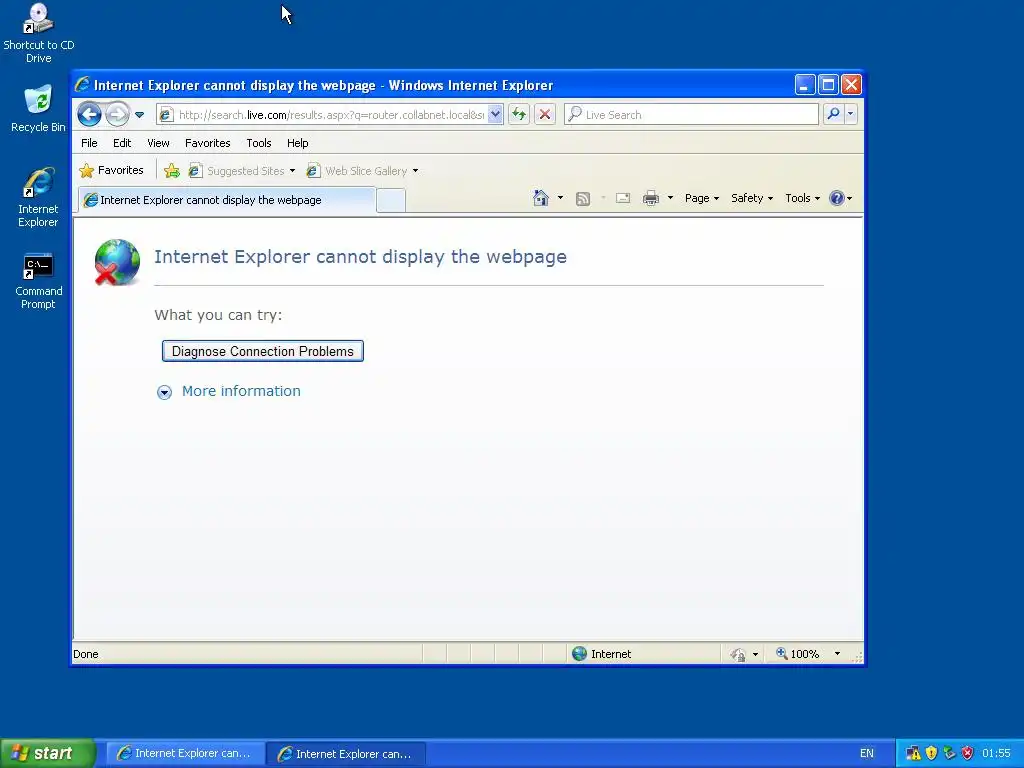Select the 'Internet Explorer cannot display' tab

[227, 200]
